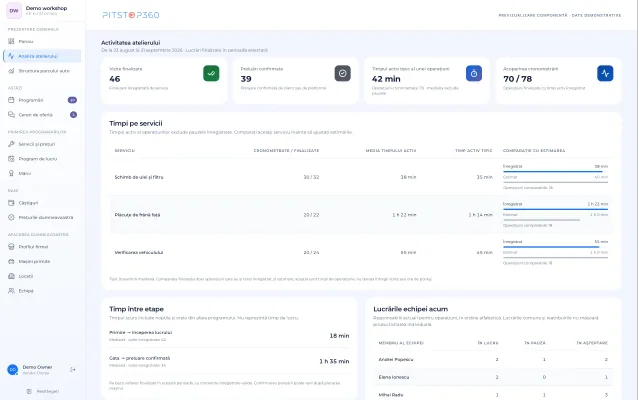Image resolution: width=640 pixels, height=400 pixels.
Task: Click the 20 / 22 cell for Plăcuțe de frână
Action: (x=311, y=215)
